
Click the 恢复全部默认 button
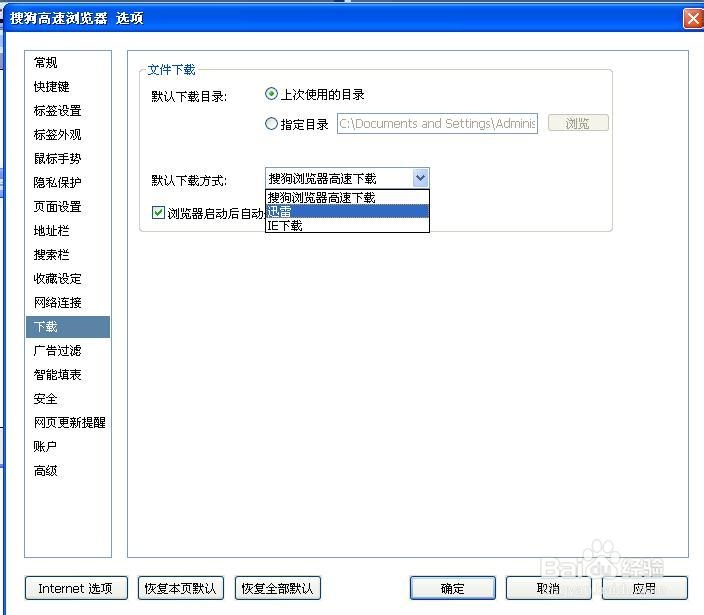277,588
